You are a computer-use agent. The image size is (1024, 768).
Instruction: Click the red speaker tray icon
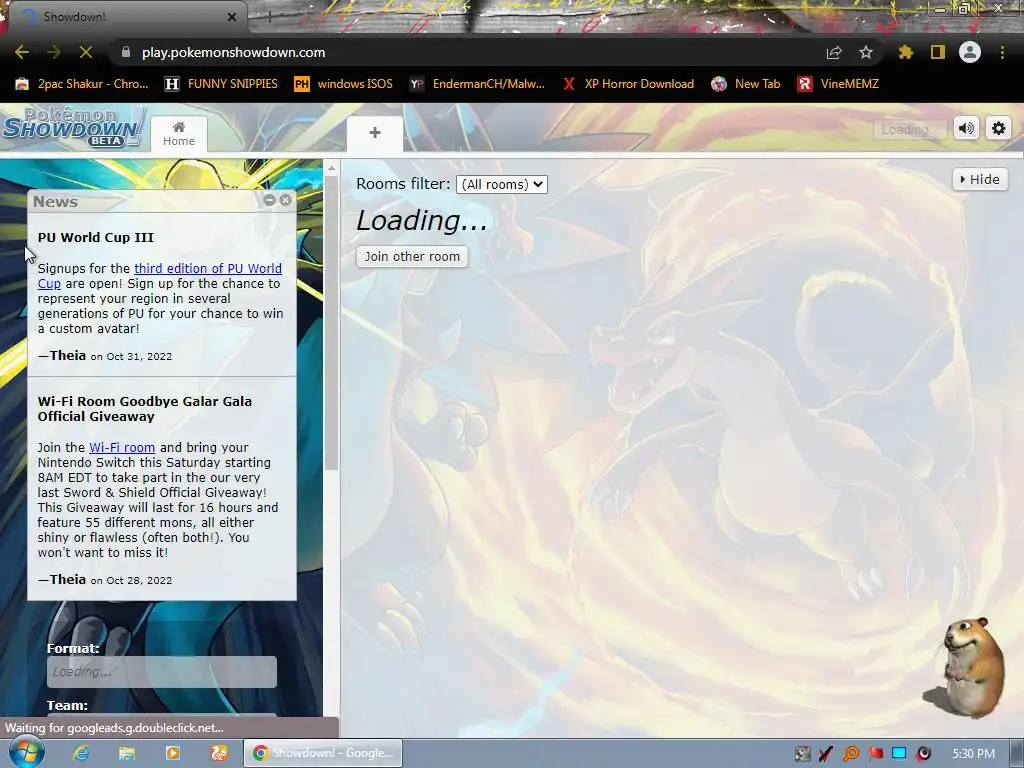[x=923, y=754]
